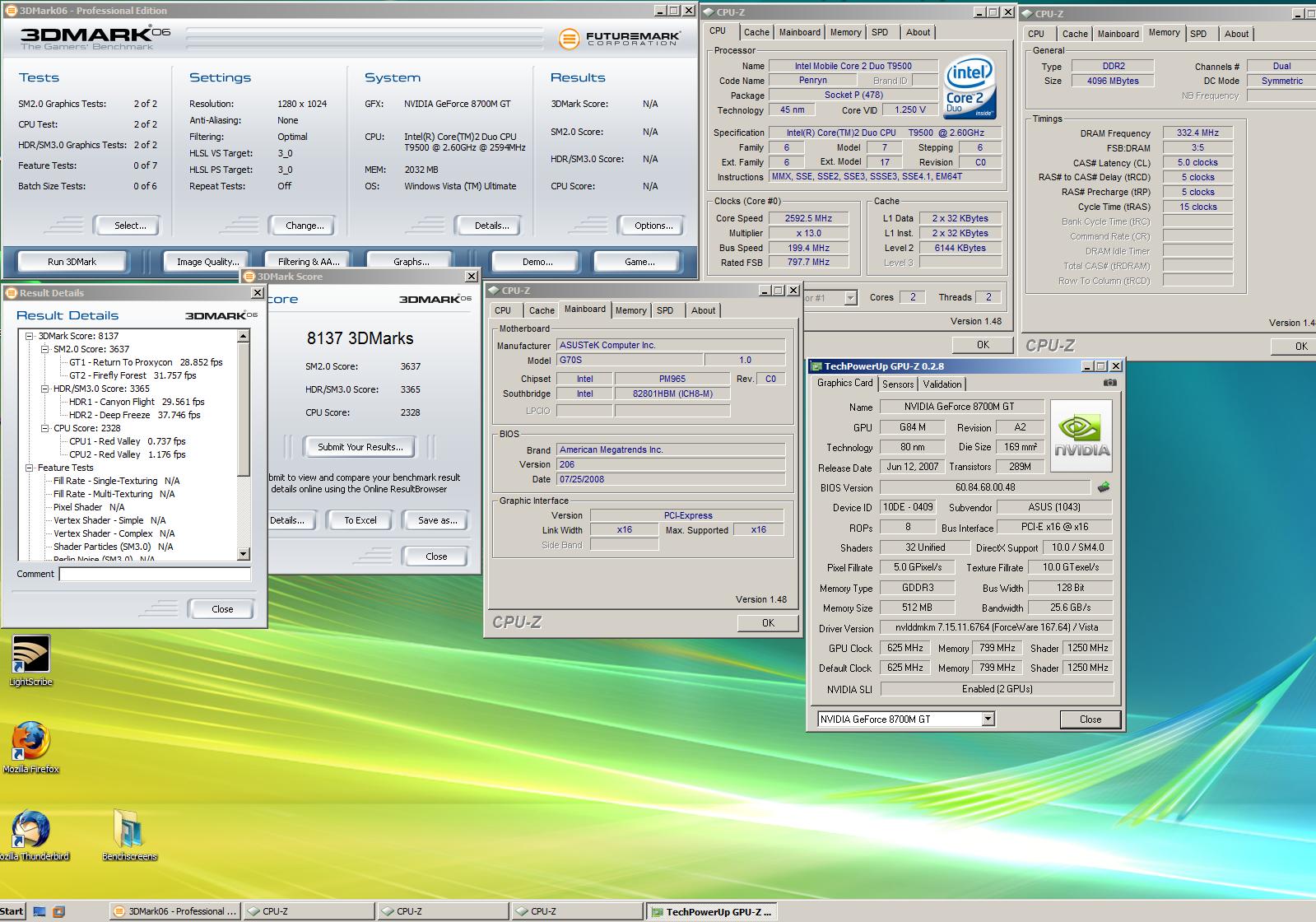Click the Filtering & AA button

pos(308,262)
